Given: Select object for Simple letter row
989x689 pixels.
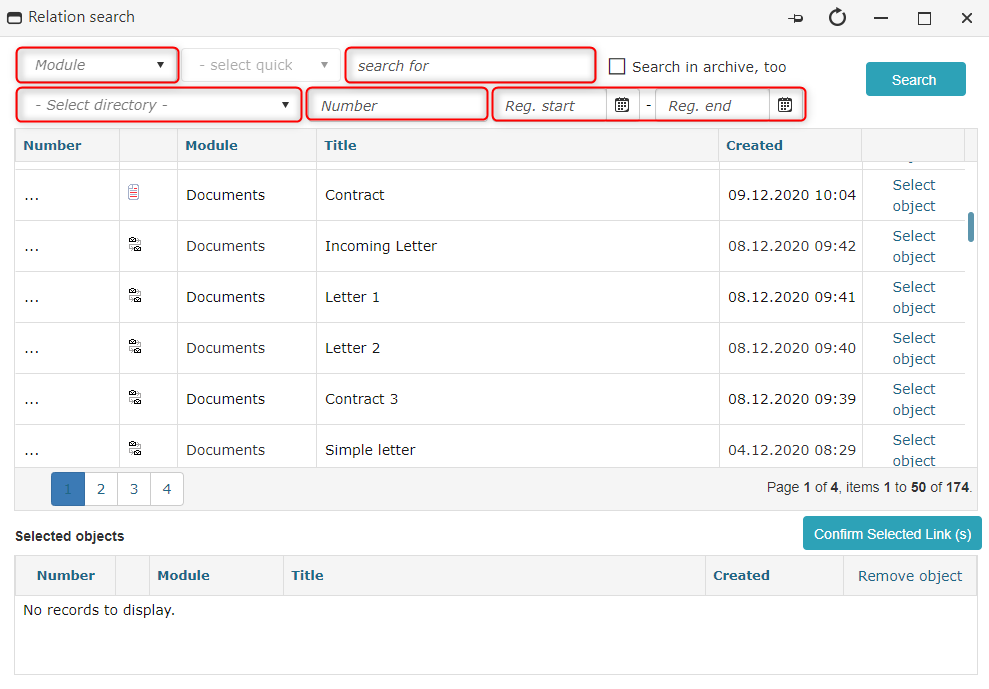Looking at the screenshot, I should (913, 450).
